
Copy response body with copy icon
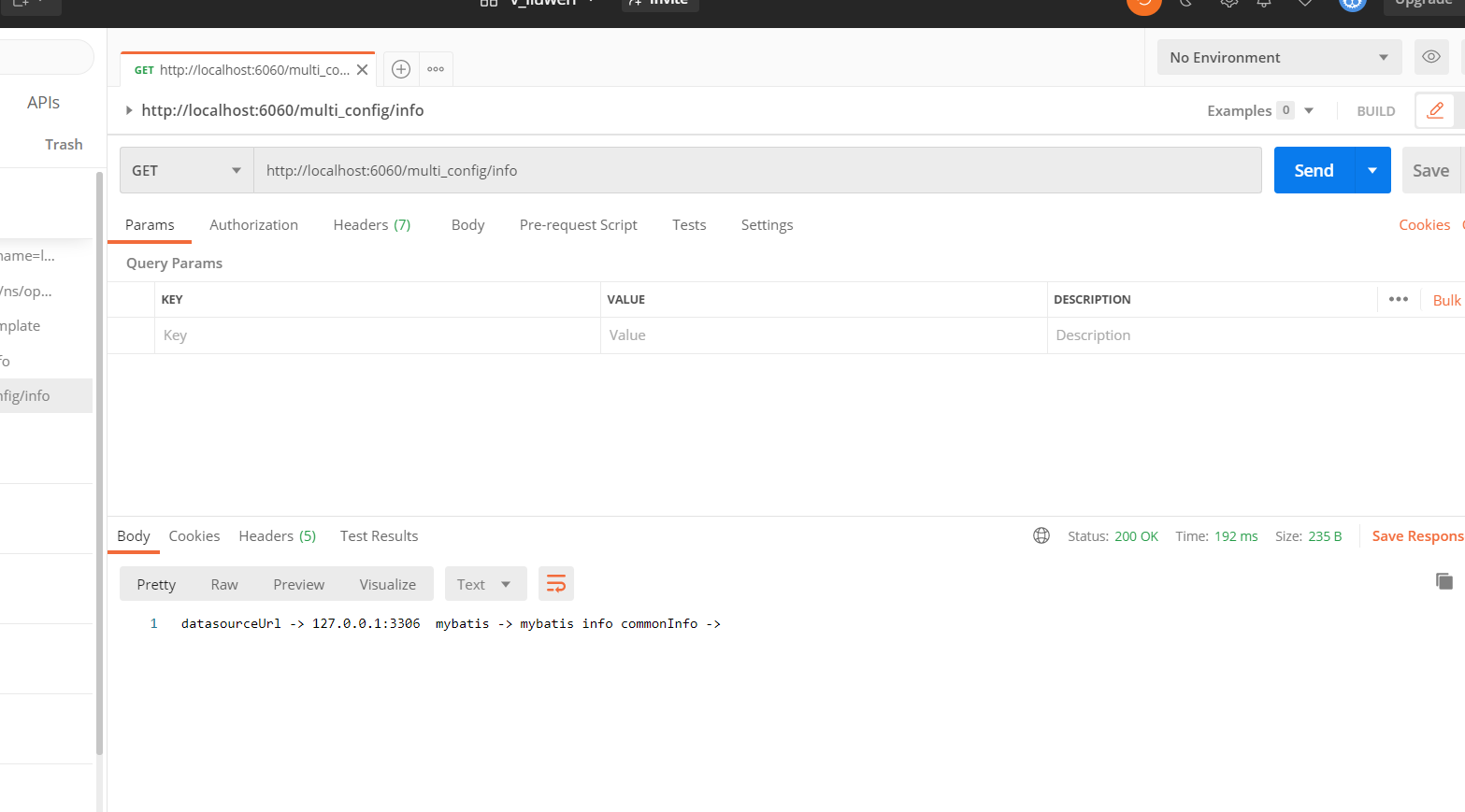pyautogui.click(x=1444, y=581)
